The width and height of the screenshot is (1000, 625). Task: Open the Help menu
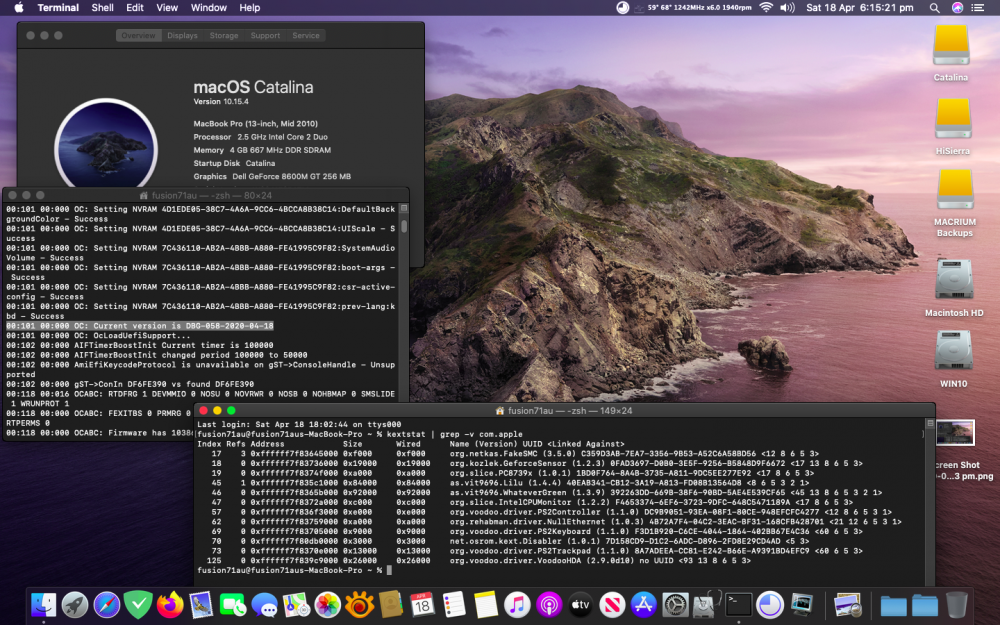(x=249, y=8)
